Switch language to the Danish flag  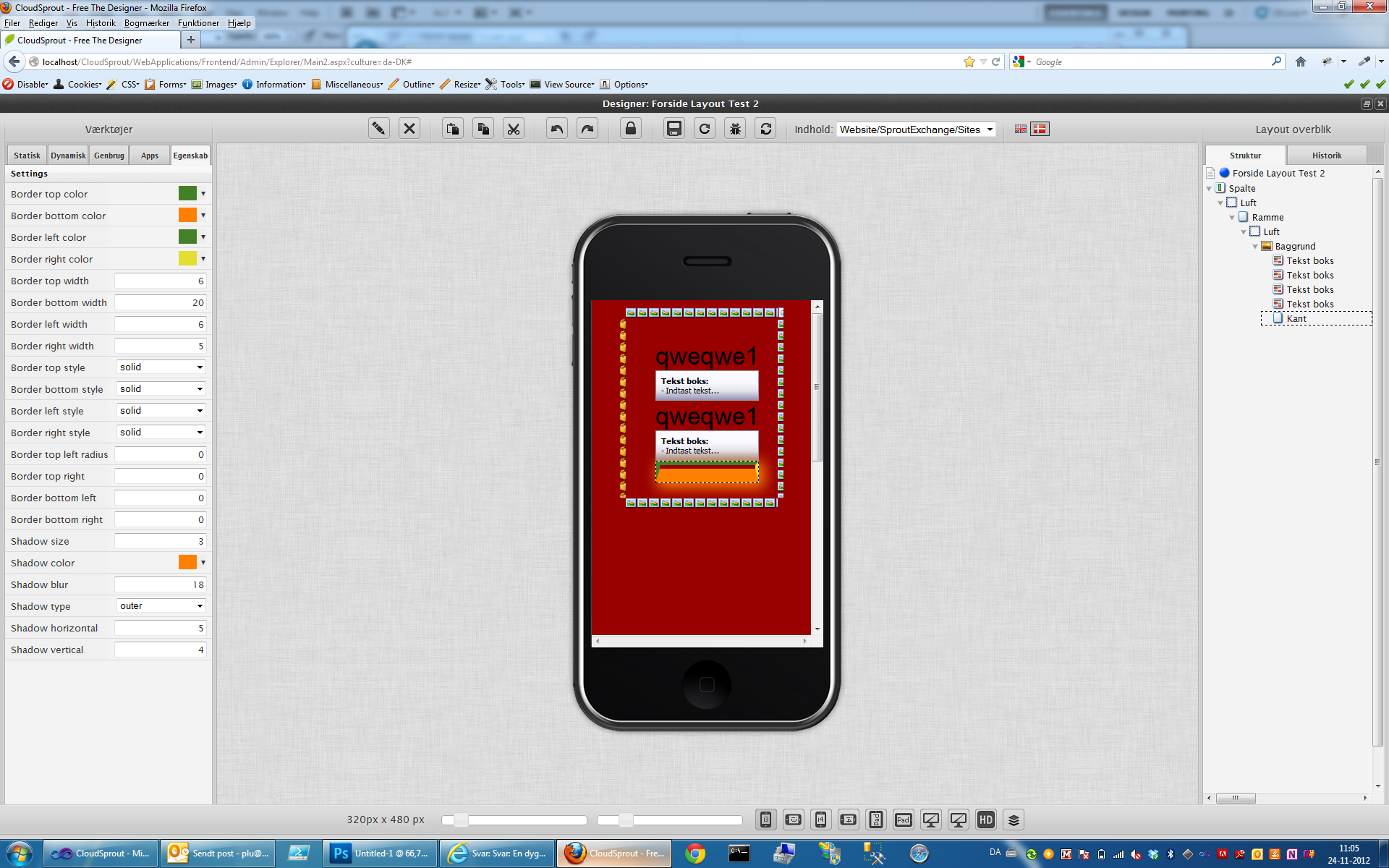tap(1040, 129)
